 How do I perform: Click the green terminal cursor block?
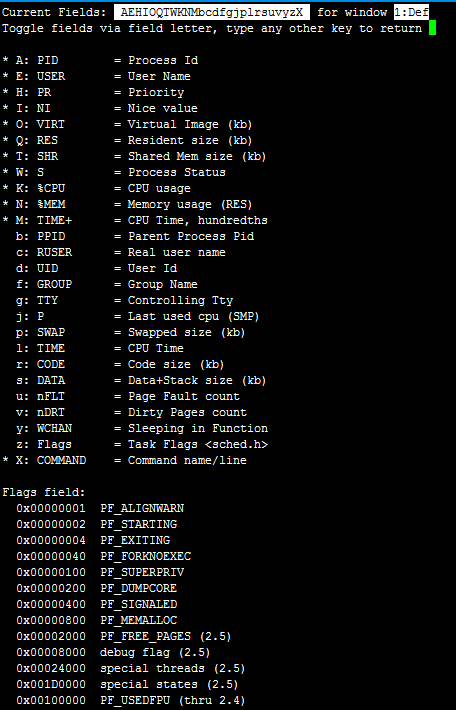(x=432, y=28)
